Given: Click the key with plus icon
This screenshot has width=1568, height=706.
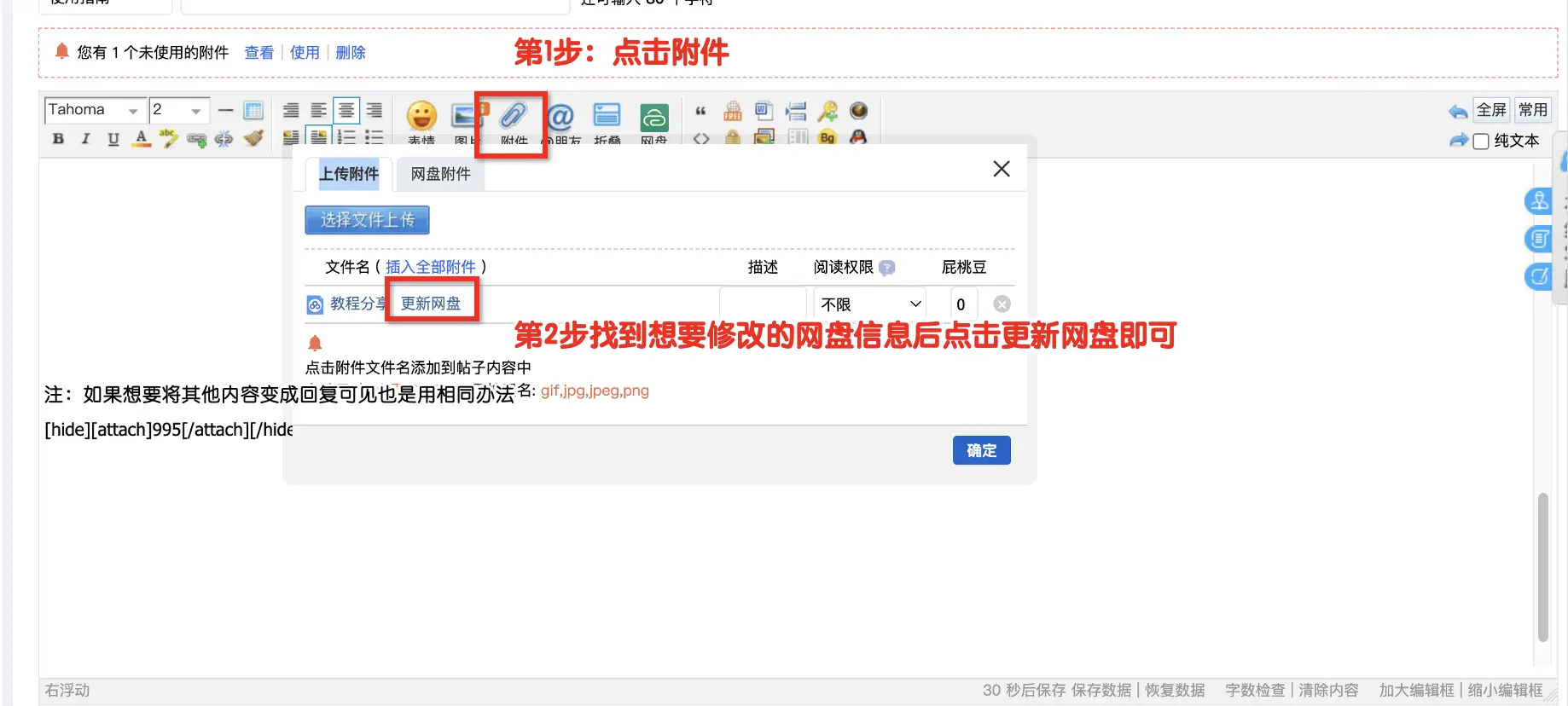Looking at the screenshot, I should coord(828,111).
